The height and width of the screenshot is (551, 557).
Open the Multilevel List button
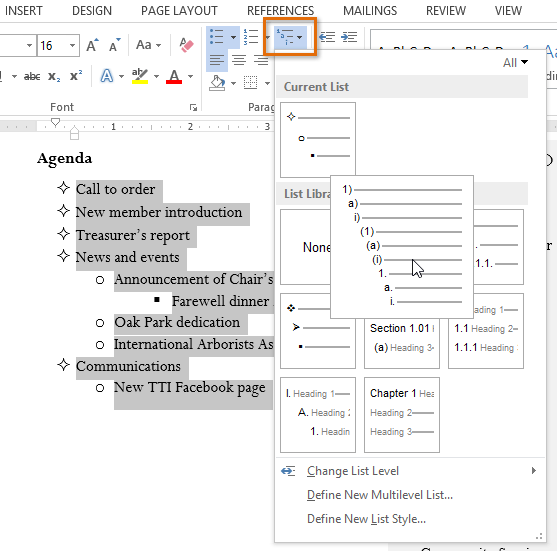(290, 37)
